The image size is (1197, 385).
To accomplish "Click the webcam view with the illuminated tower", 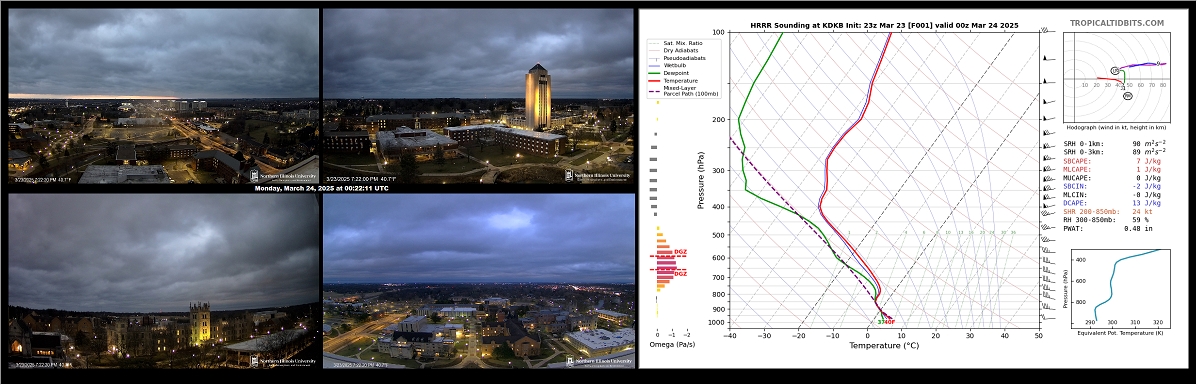I will (479, 96).
